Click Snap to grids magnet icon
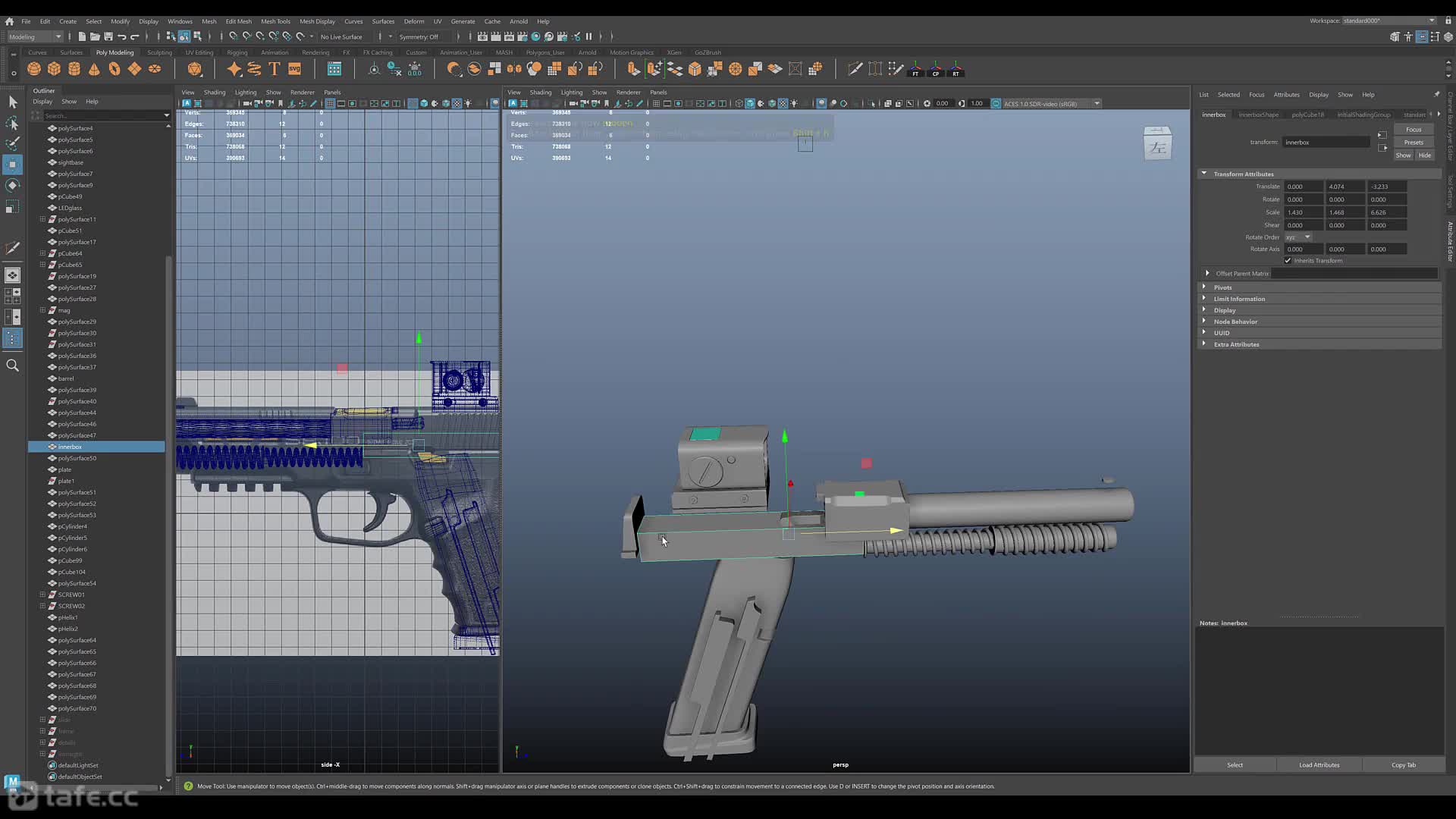The height and width of the screenshot is (819, 1456). [234, 36]
